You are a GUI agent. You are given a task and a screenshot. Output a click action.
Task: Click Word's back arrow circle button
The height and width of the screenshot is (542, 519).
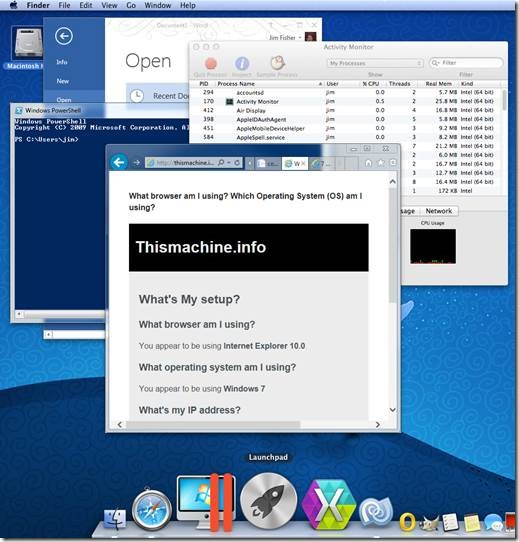[x=64, y=36]
